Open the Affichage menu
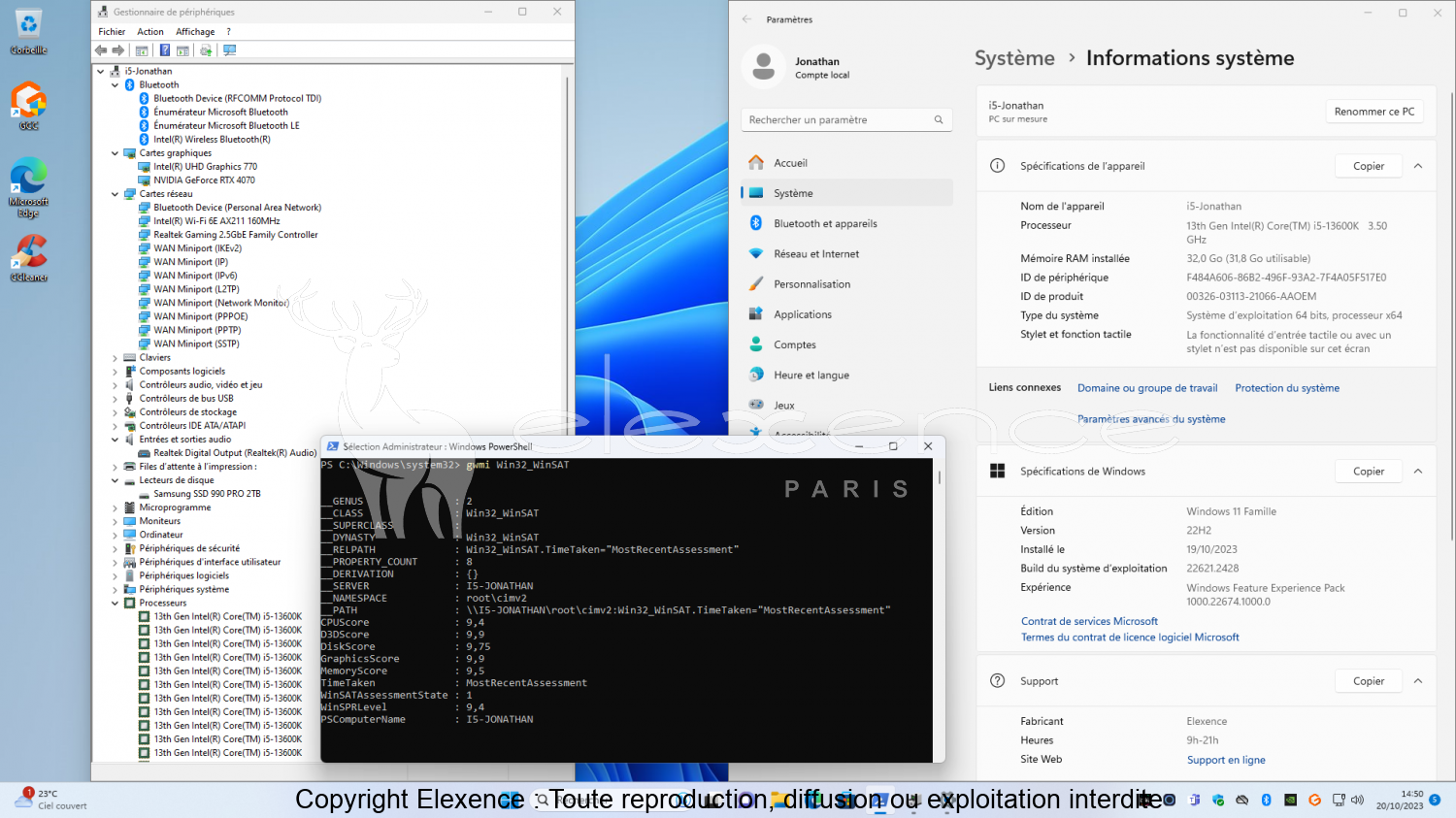 (x=195, y=32)
